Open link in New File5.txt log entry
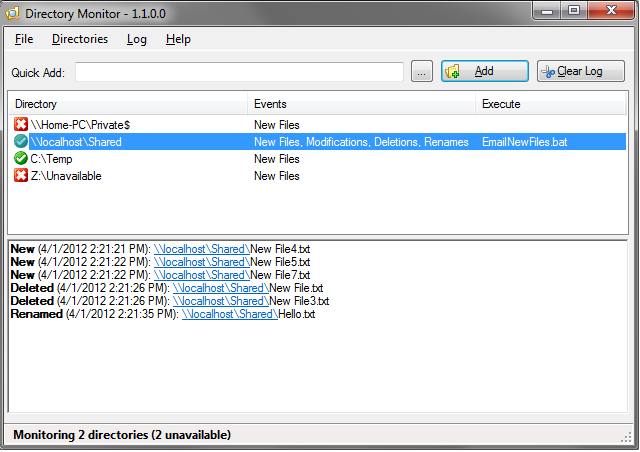This screenshot has width=640, height=452. [202, 262]
